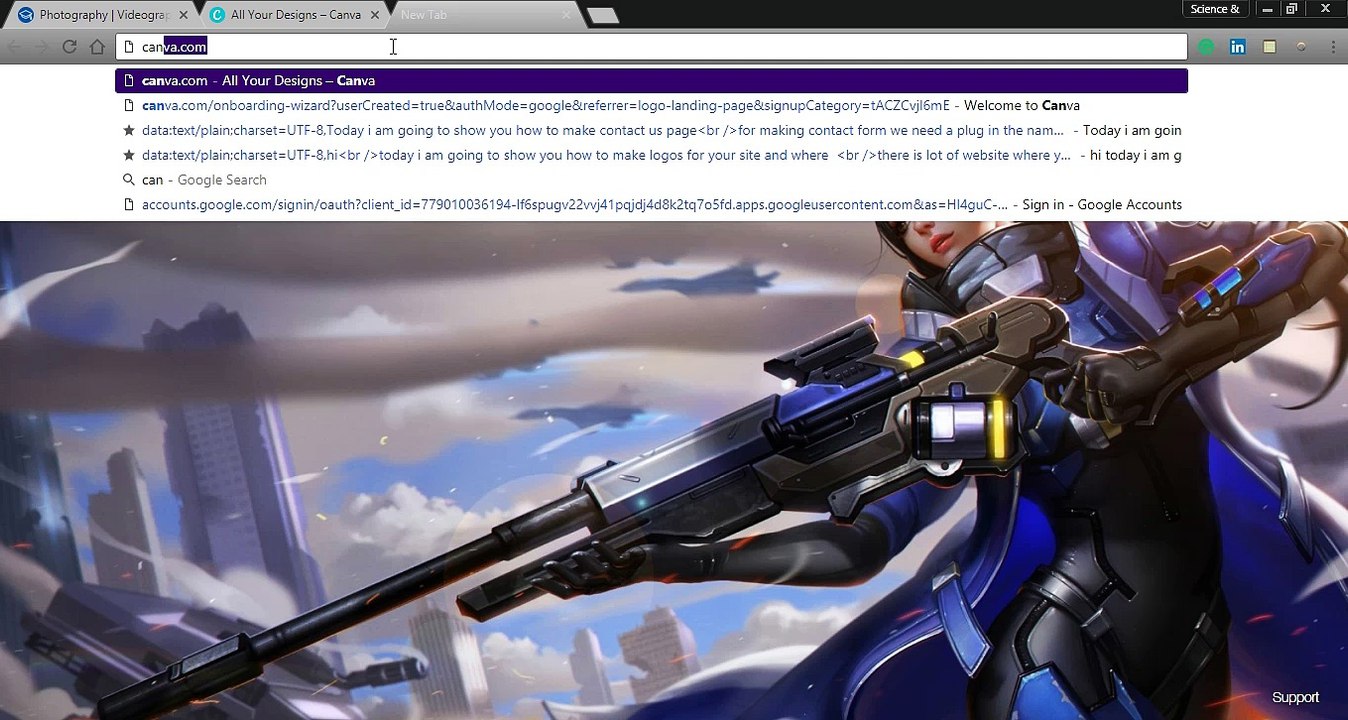This screenshot has width=1348, height=720.
Task: Click the Support link
Action: point(1295,697)
